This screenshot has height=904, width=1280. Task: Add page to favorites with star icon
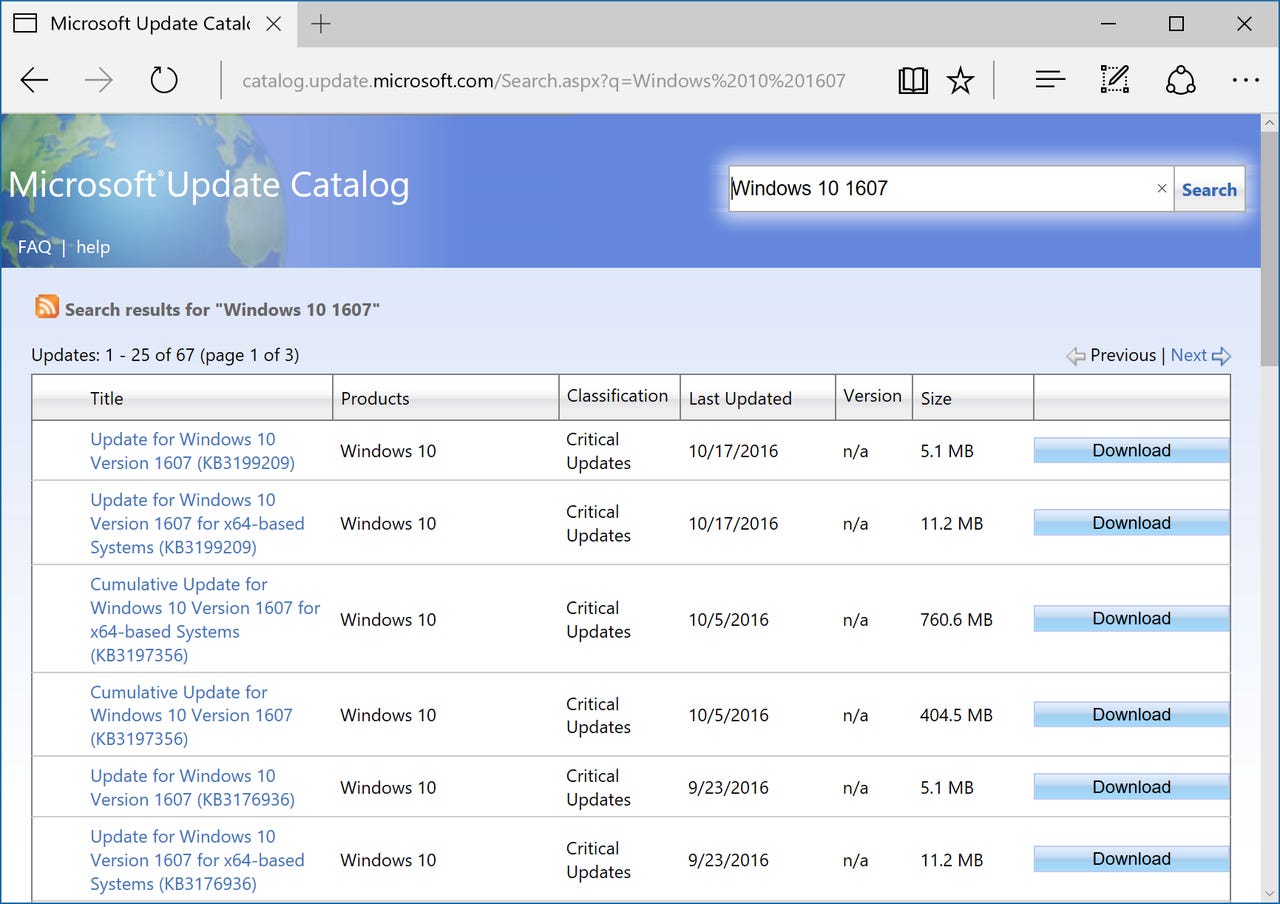coord(959,80)
